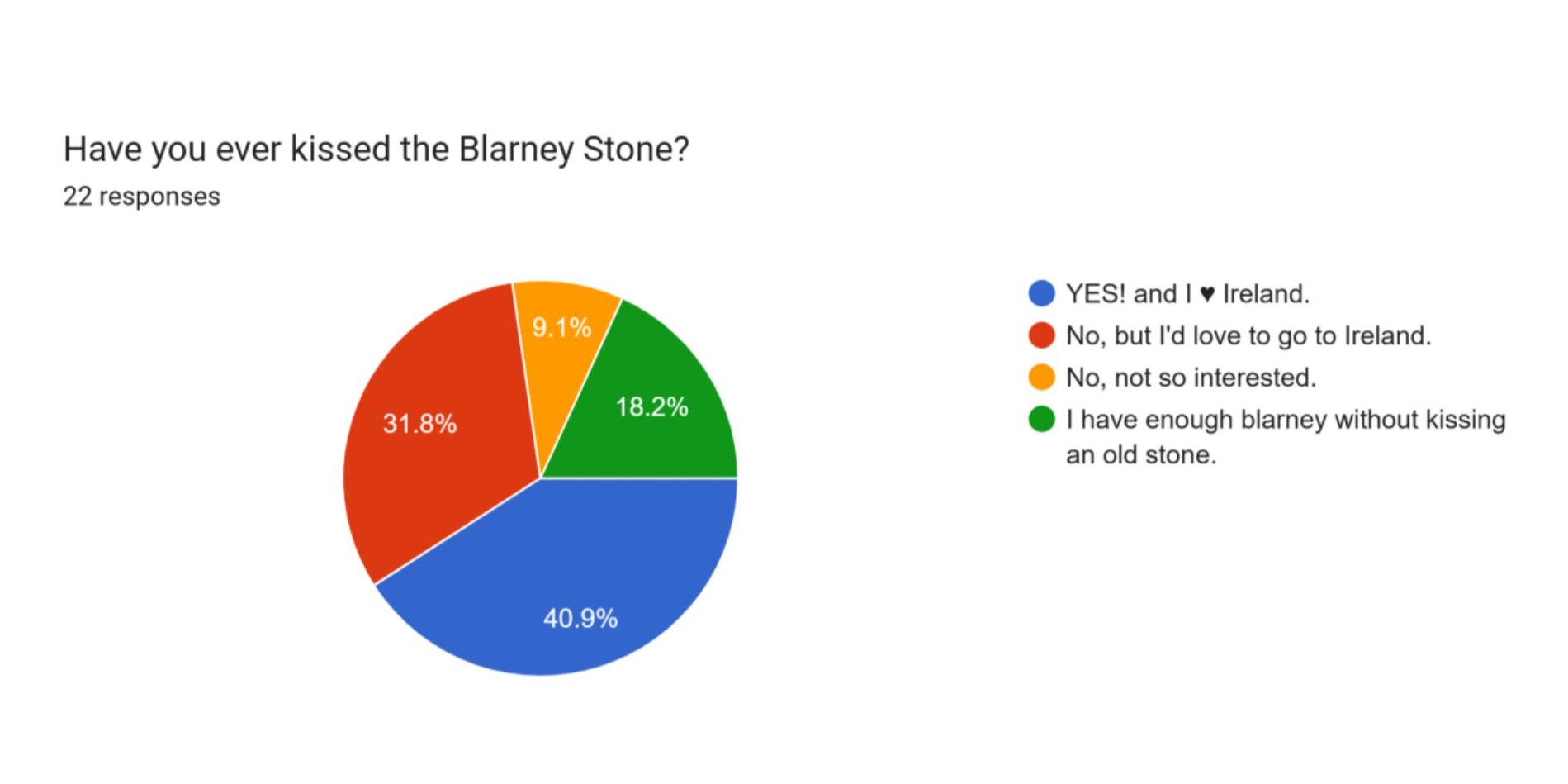Click the chart title about Blarney Stone
The image size is (1568, 784).
coord(376,150)
